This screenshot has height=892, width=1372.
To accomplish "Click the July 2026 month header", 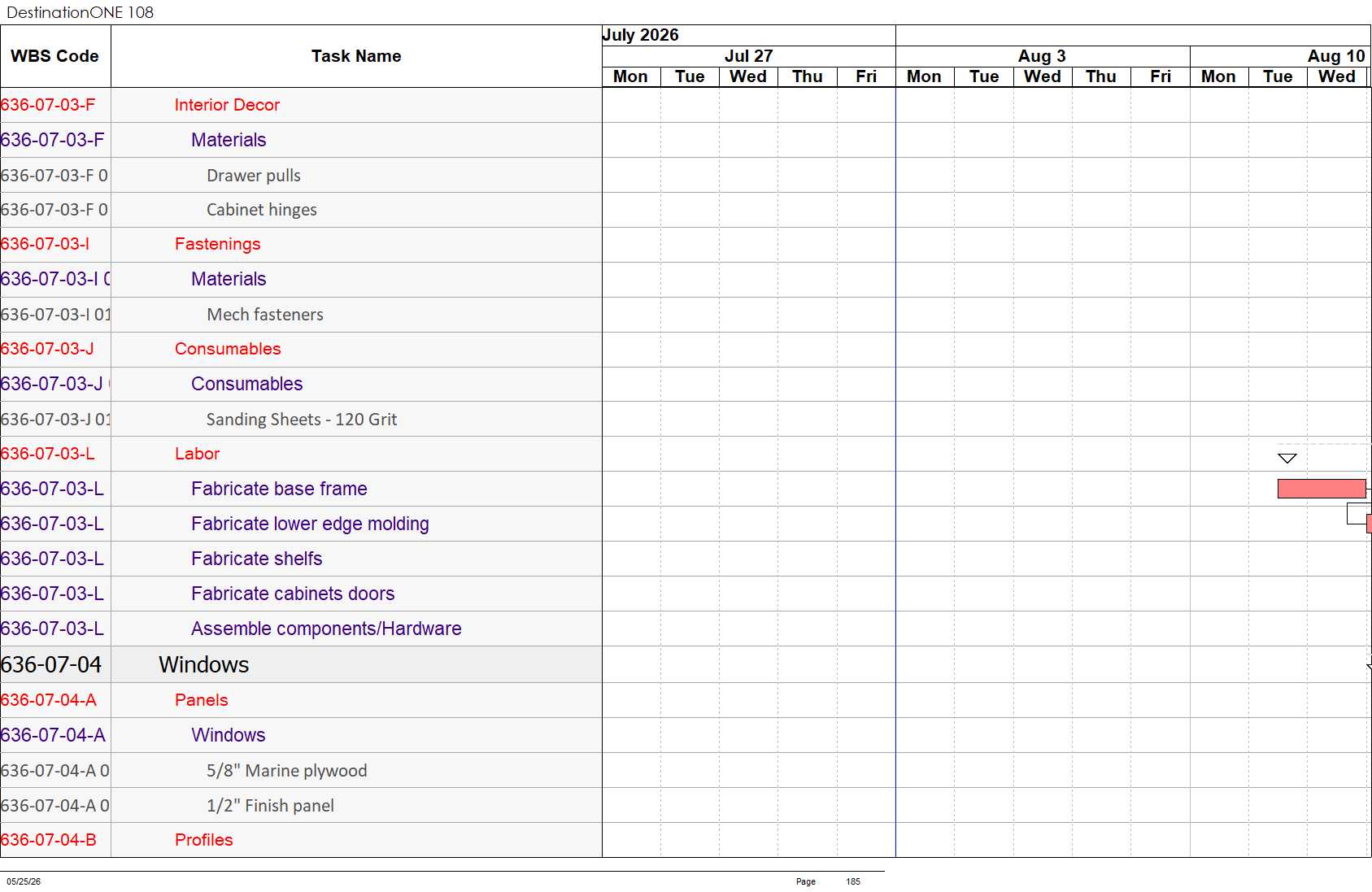I will pos(748,35).
